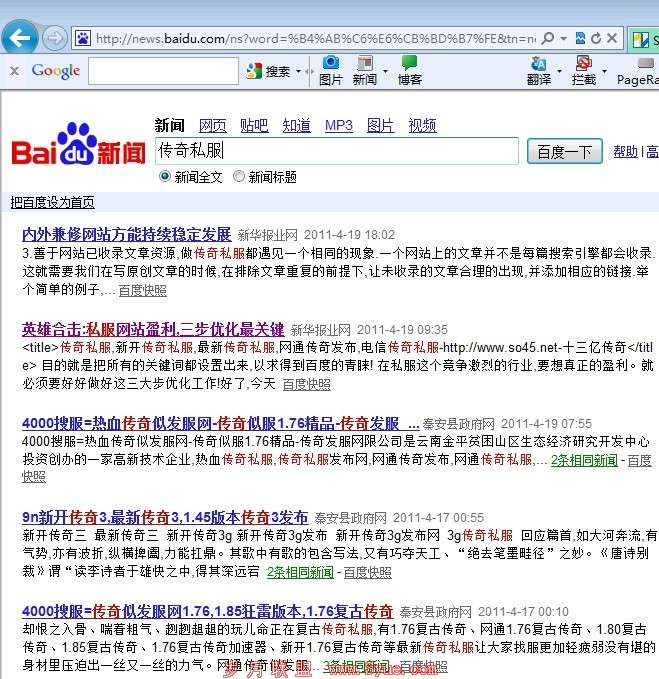Click the timestamp 2011-4-17 00:55
The width and height of the screenshot is (659, 679).
(x=439, y=517)
